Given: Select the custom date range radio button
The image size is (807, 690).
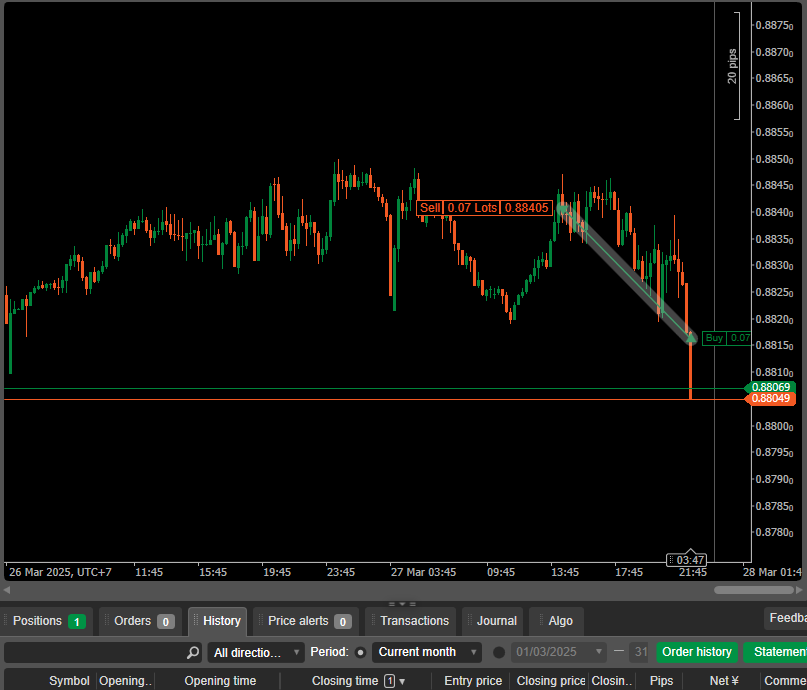Looking at the screenshot, I should click(499, 652).
